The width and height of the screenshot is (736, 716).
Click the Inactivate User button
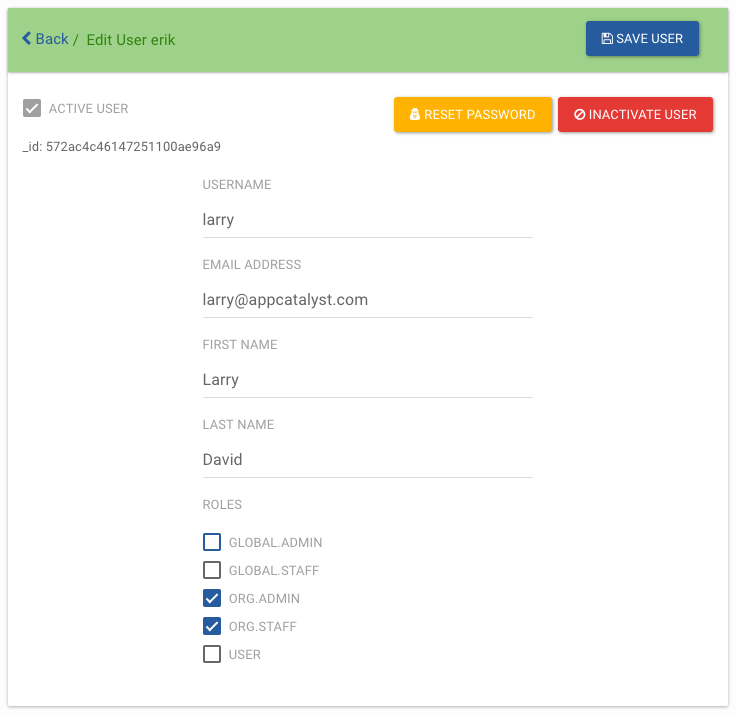pyautogui.click(x=635, y=115)
